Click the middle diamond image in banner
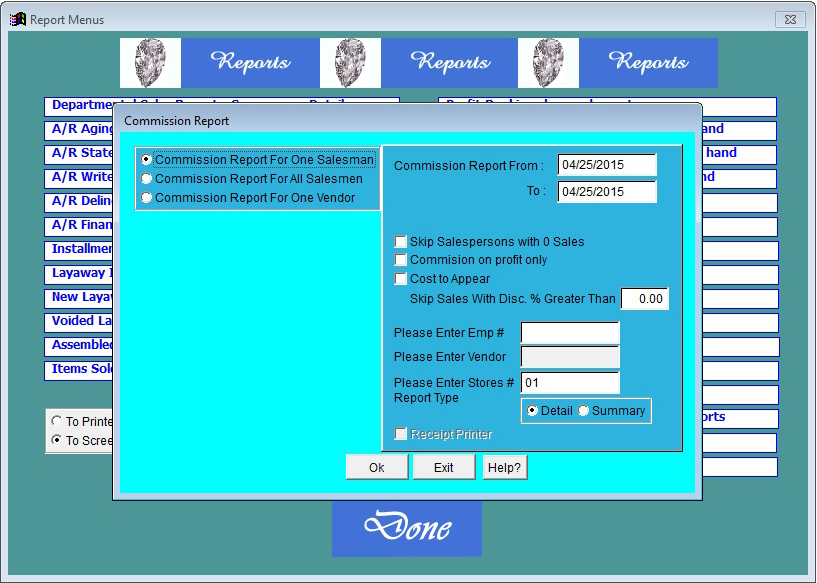The height and width of the screenshot is (583, 817). tap(350, 63)
